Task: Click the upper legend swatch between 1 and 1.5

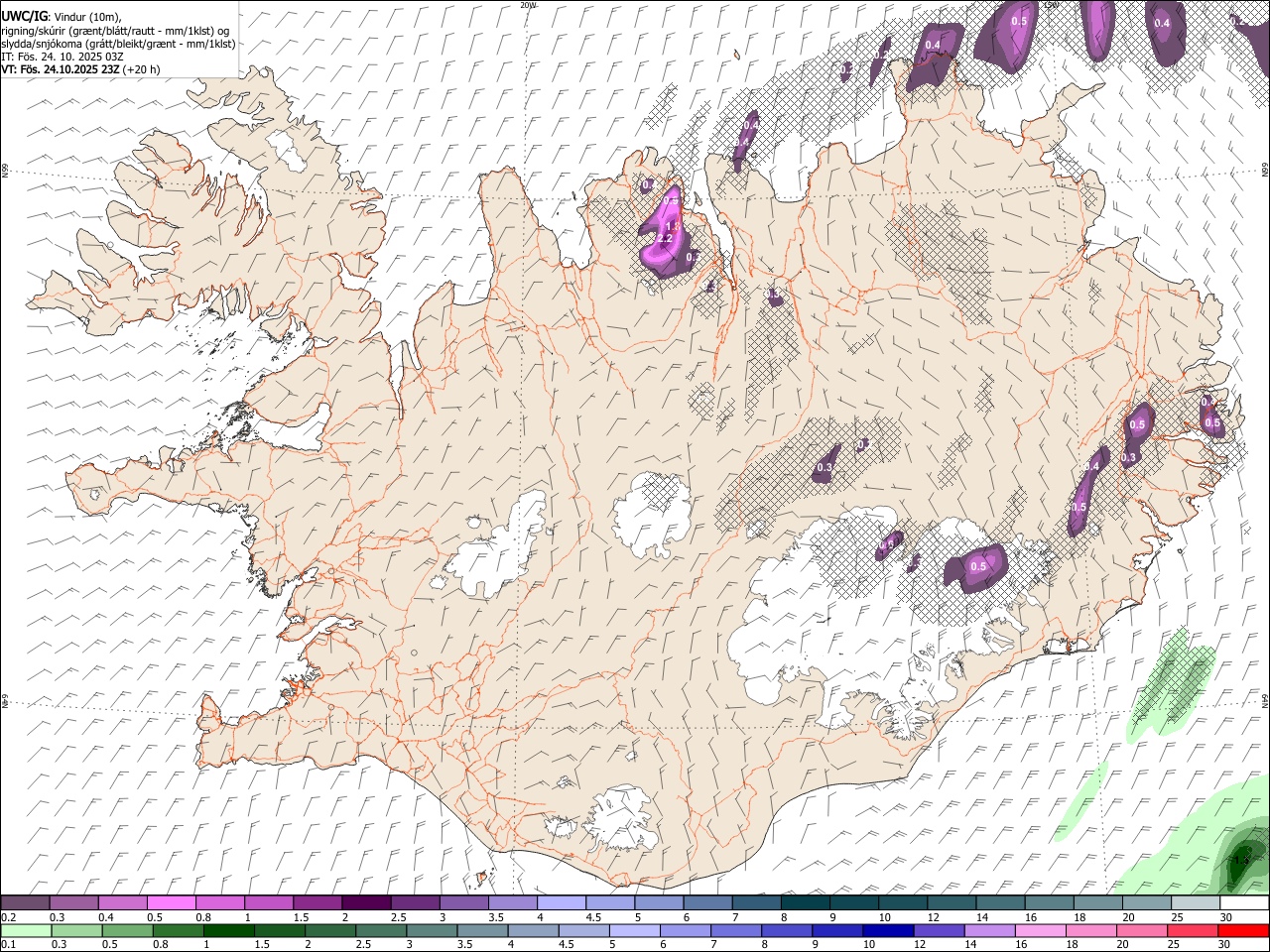Action: click(x=268, y=903)
